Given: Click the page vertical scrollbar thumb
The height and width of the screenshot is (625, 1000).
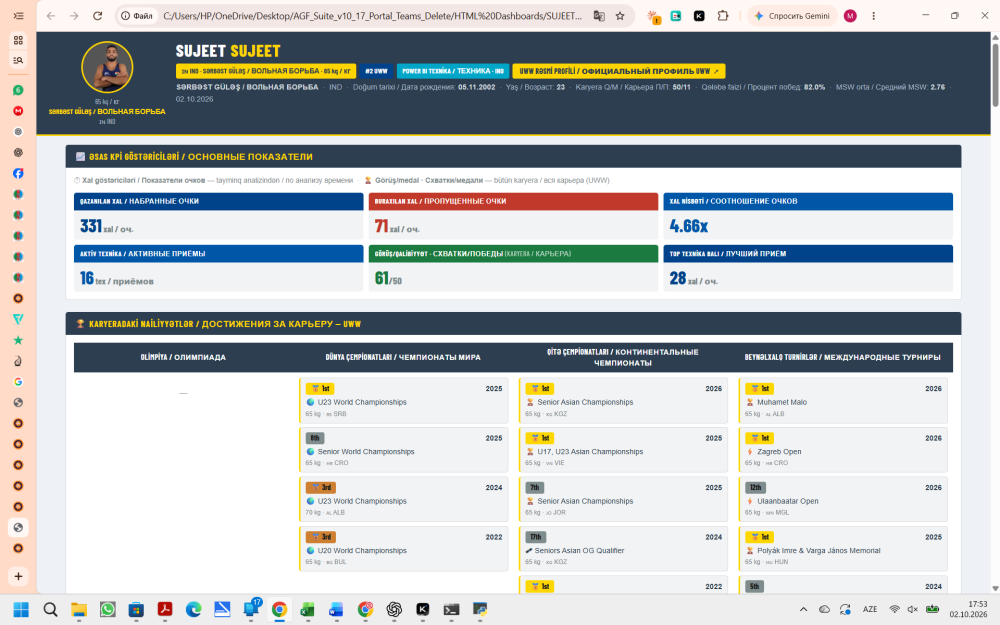Looking at the screenshot, I should coord(995,75).
